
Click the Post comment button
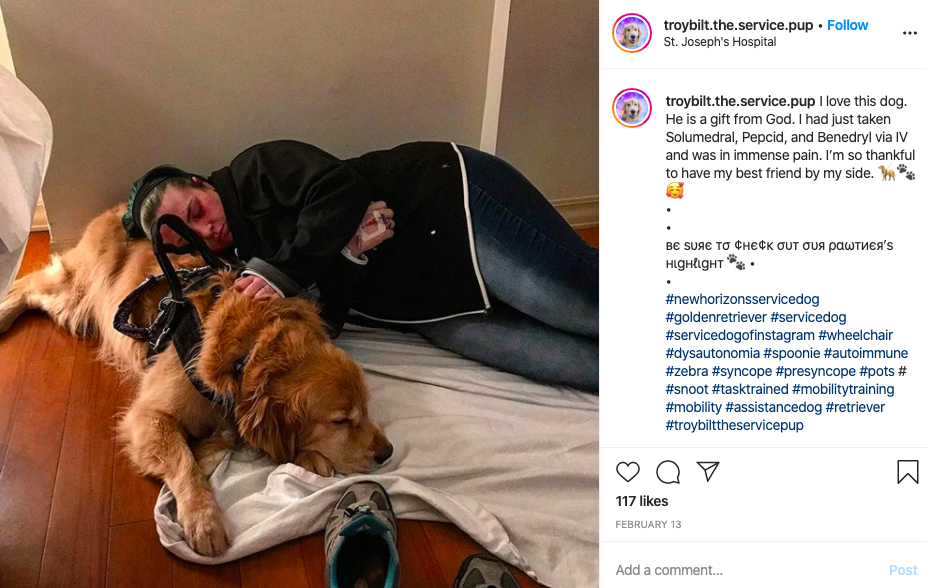(903, 570)
